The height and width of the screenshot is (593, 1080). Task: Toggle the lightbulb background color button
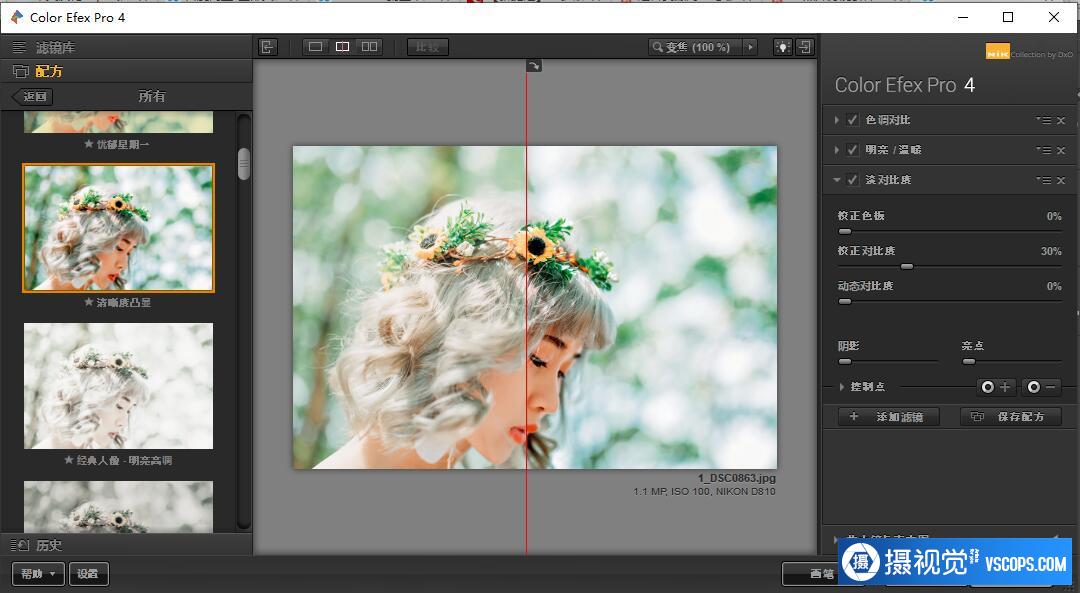pos(781,47)
